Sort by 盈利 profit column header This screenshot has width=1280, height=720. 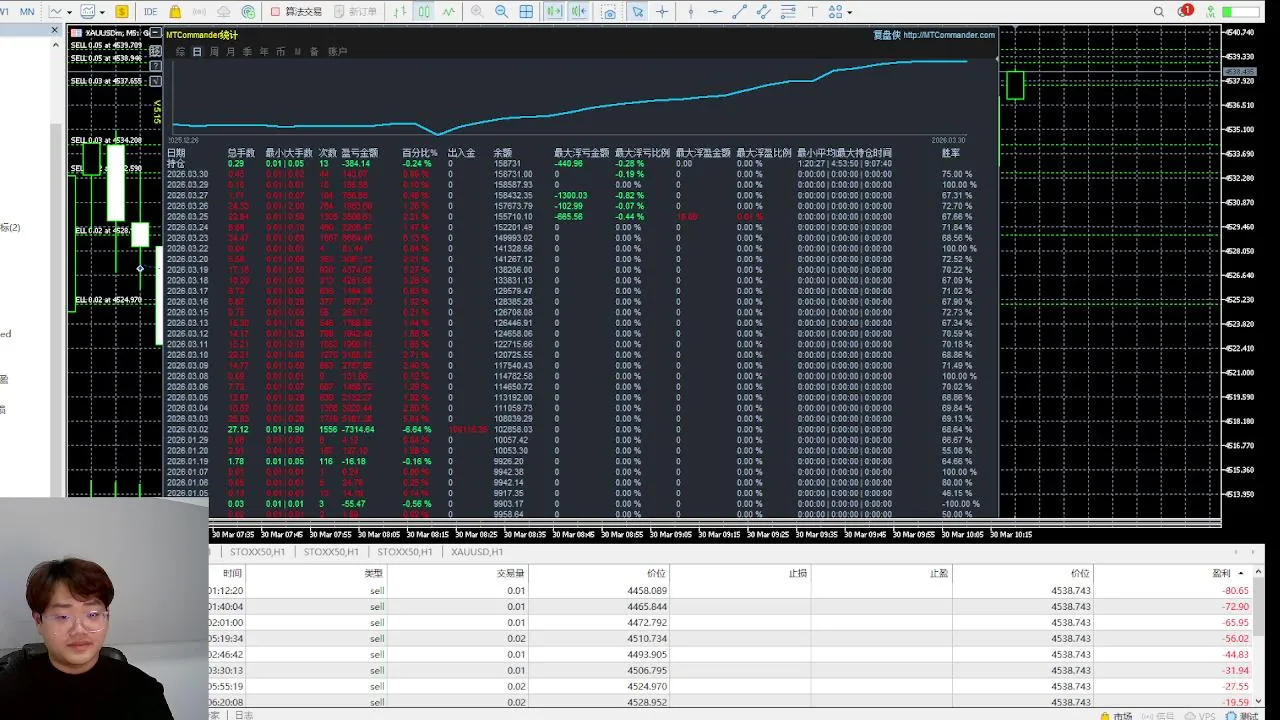point(1222,574)
